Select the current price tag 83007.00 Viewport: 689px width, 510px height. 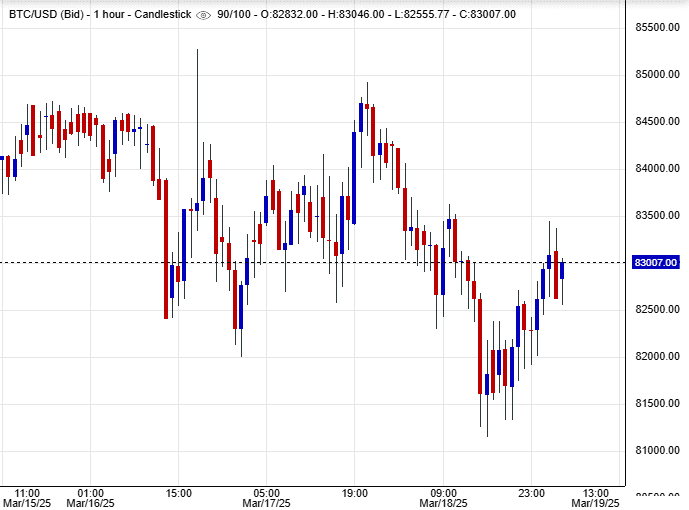pos(657,263)
